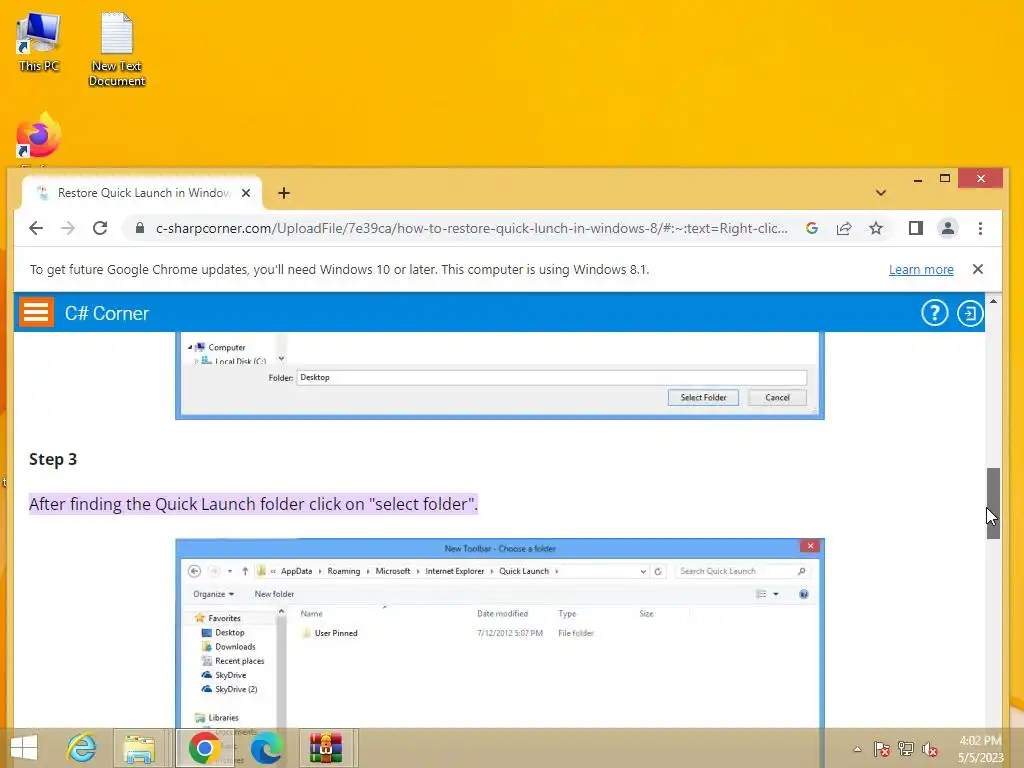Share this page icon
Image resolution: width=1024 pixels, height=768 pixels.
tap(844, 228)
